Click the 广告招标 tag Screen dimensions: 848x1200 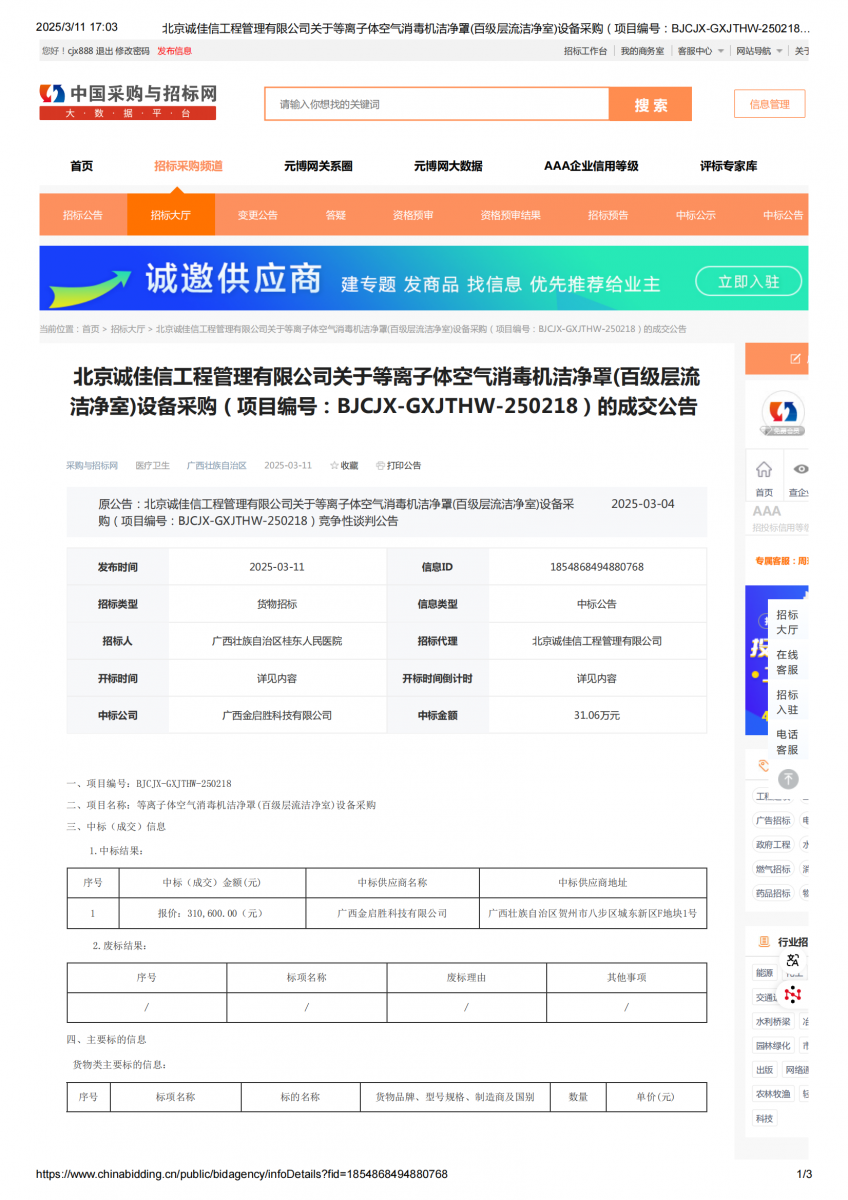tap(773, 820)
